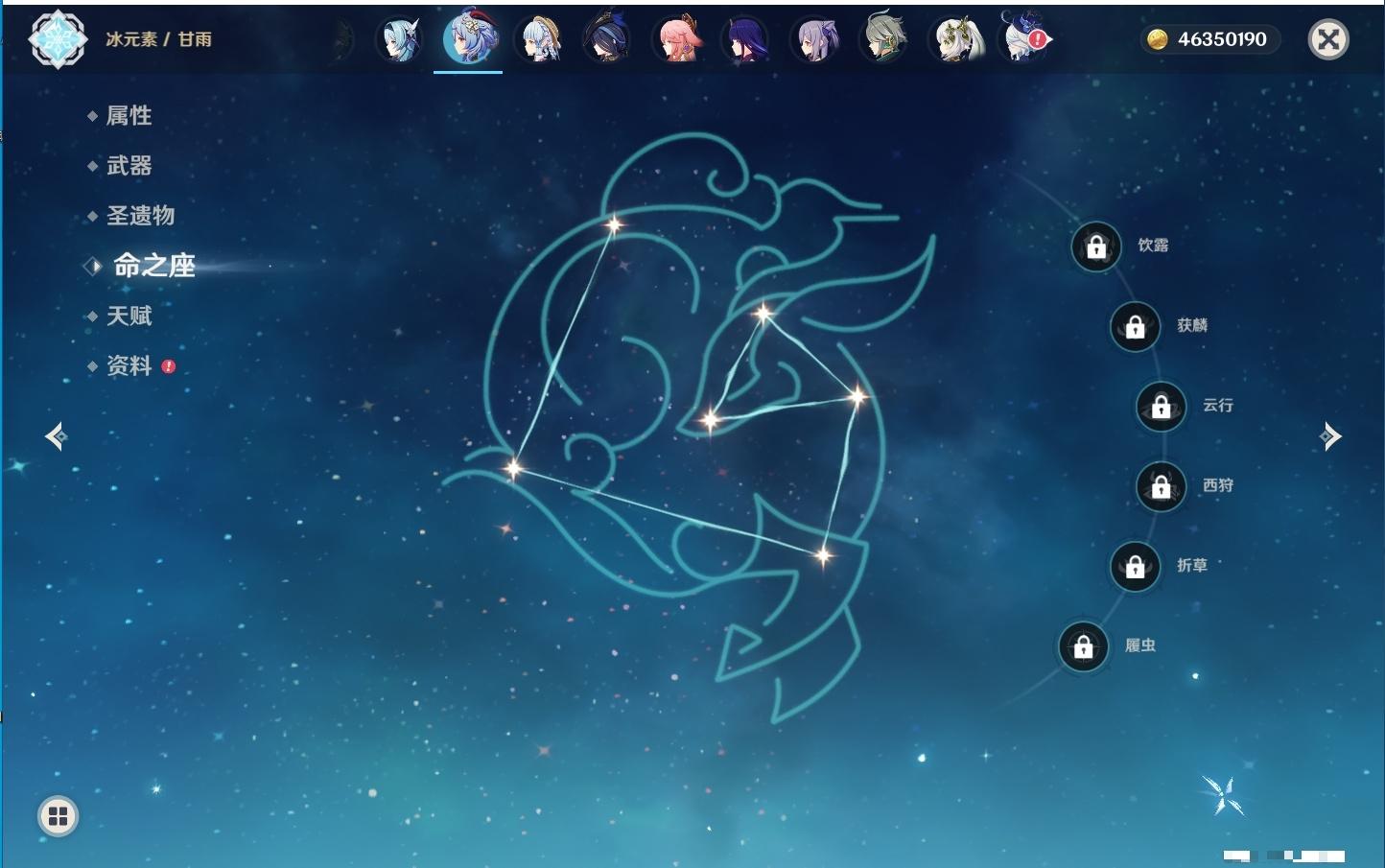Select the first character portrait with light-blue hair

click(x=399, y=39)
